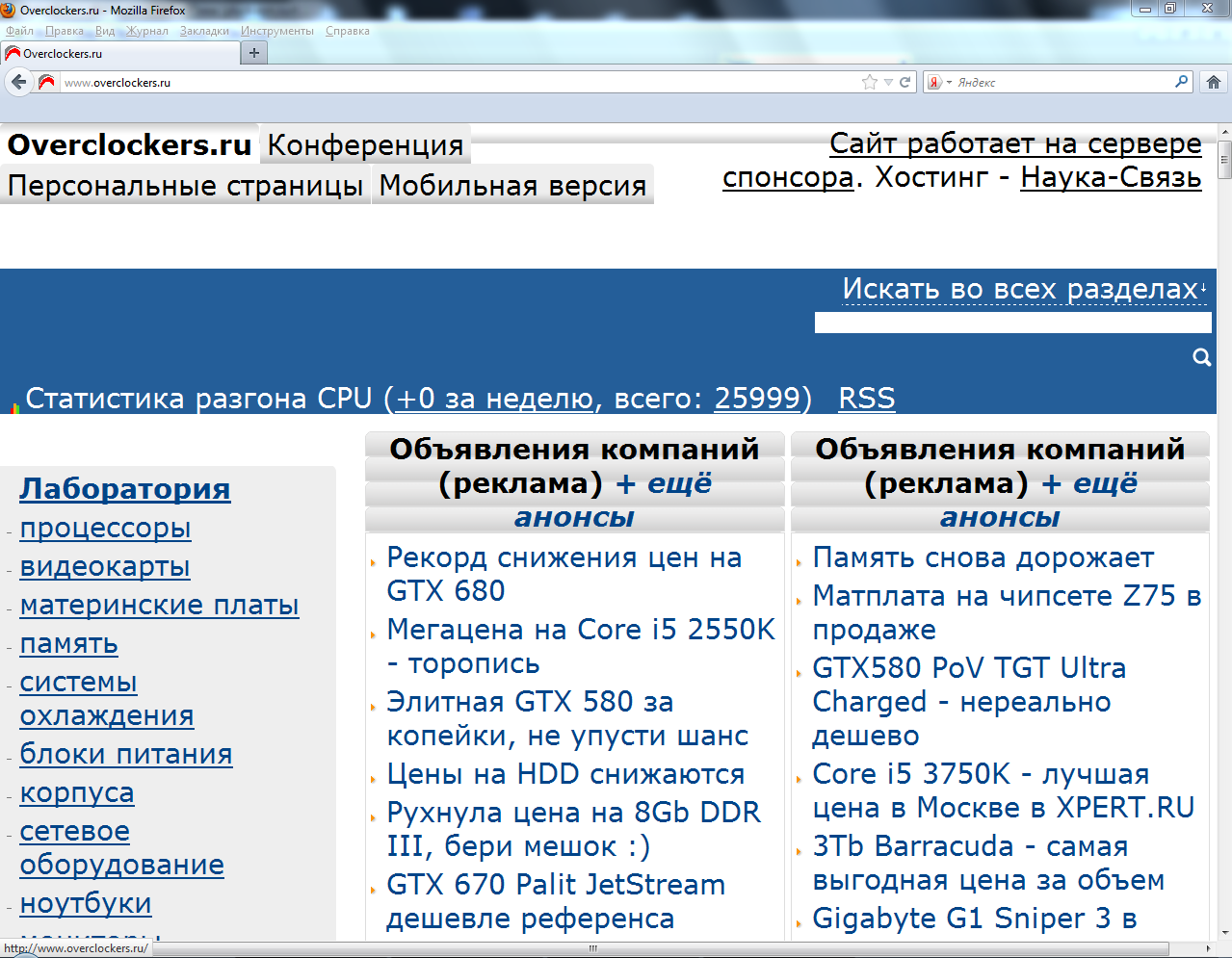The width and height of the screenshot is (1232, 958).
Task: Click the browser Back arrow button
Action: pyautogui.click(x=18, y=82)
